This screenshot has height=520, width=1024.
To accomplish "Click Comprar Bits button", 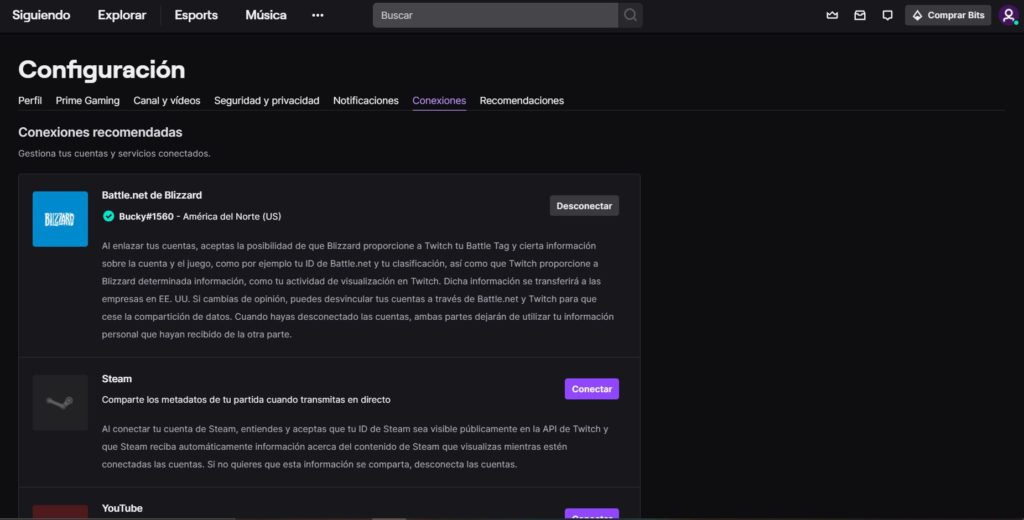I will coord(948,15).
